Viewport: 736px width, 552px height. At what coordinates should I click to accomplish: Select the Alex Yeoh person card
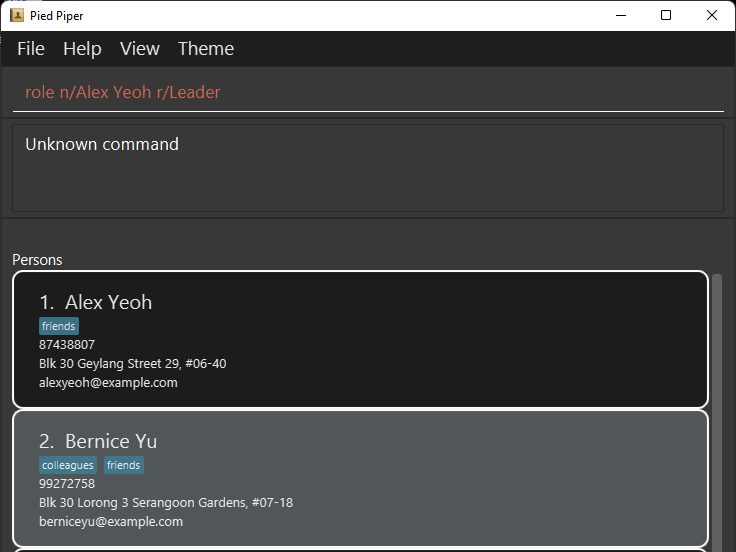[x=360, y=339]
